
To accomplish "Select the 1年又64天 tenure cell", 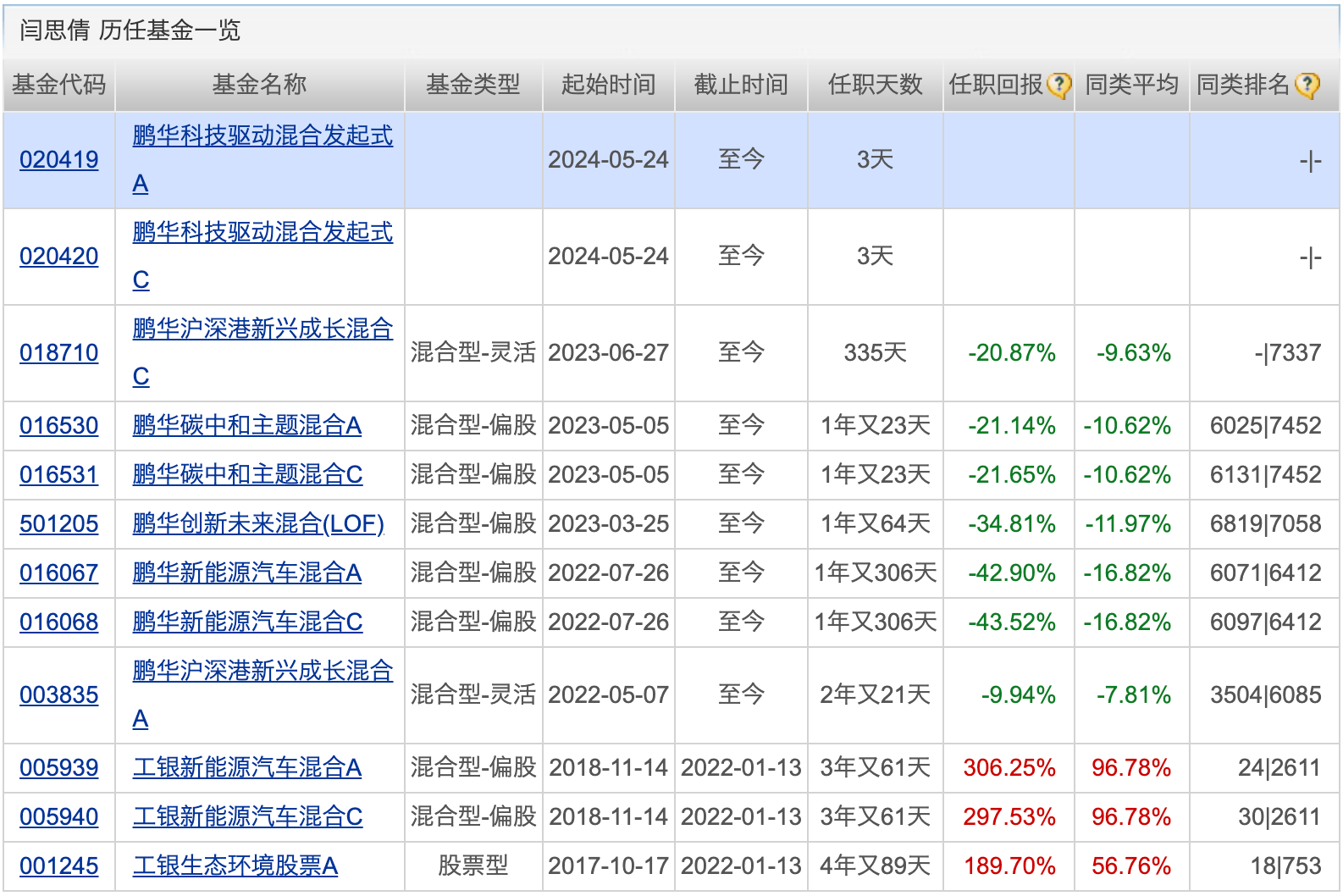I will click(876, 523).
